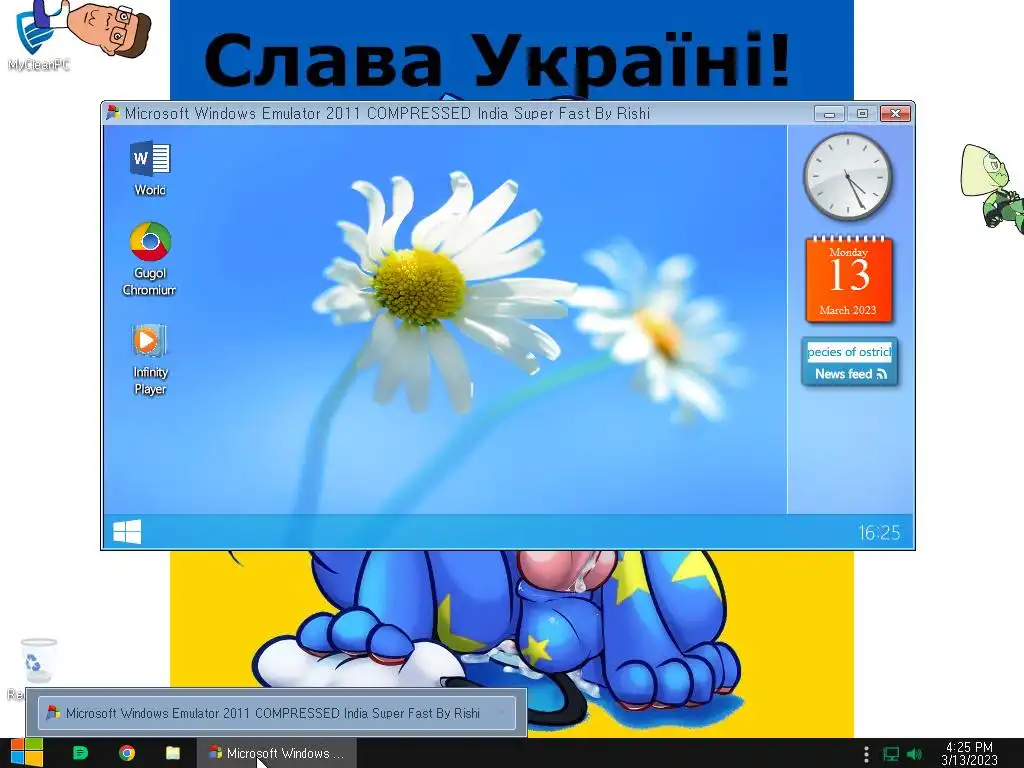This screenshot has height=768, width=1024.
Task: Open File Explorer from the taskbar
Action: tap(173, 753)
